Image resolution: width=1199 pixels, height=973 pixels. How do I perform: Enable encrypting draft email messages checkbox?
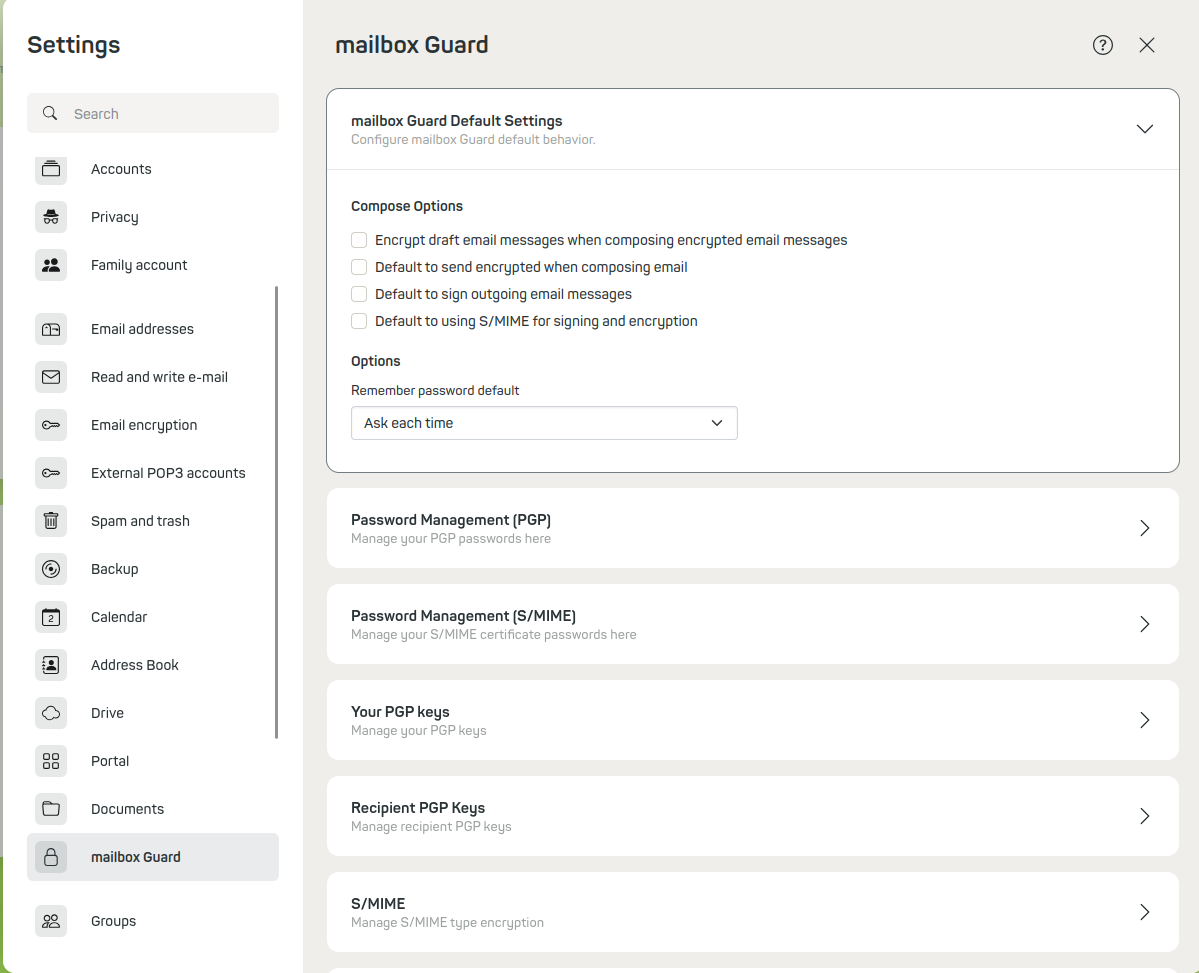tap(359, 240)
